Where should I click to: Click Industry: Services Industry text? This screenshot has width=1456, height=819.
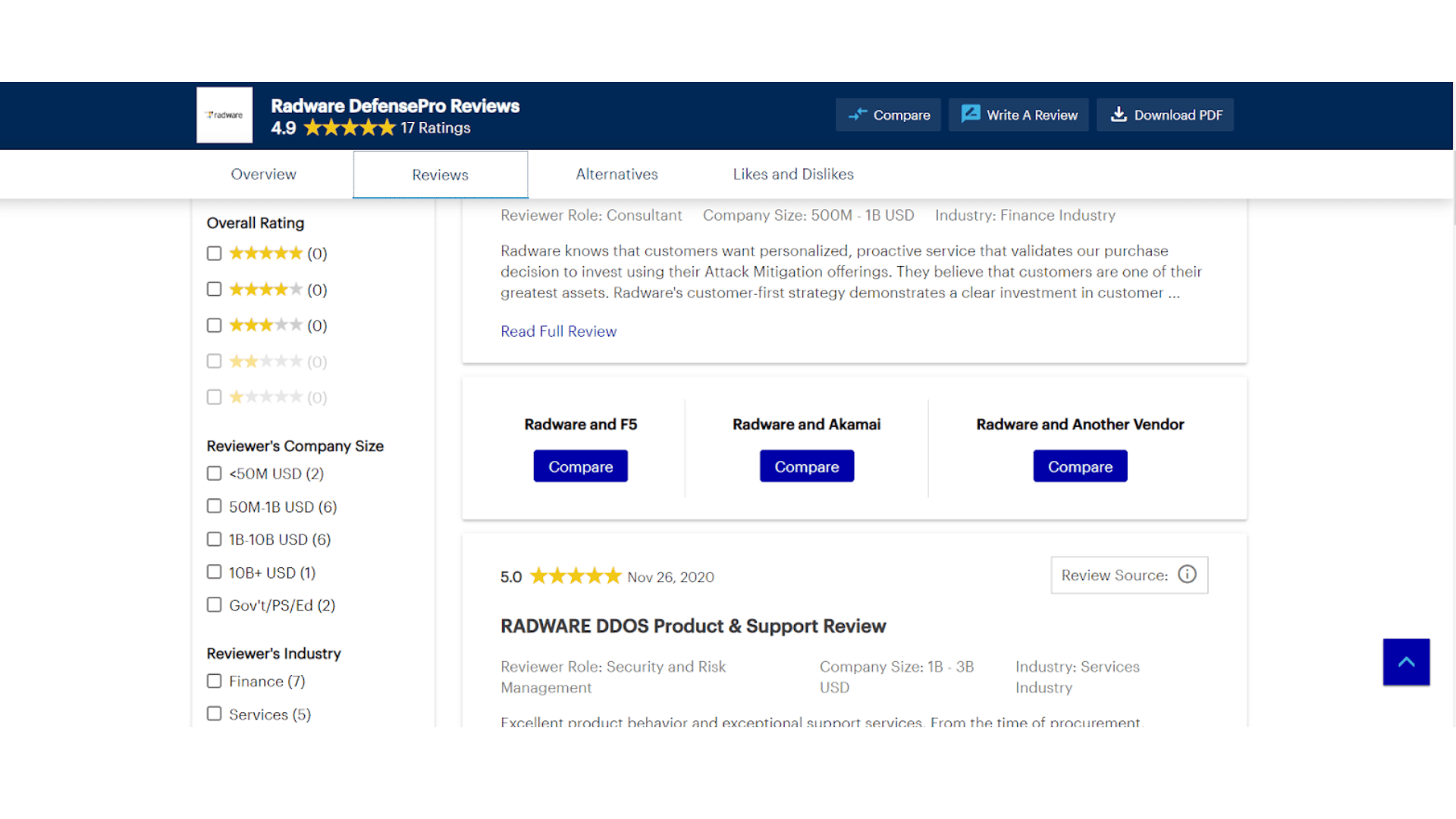tap(1078, 677)
